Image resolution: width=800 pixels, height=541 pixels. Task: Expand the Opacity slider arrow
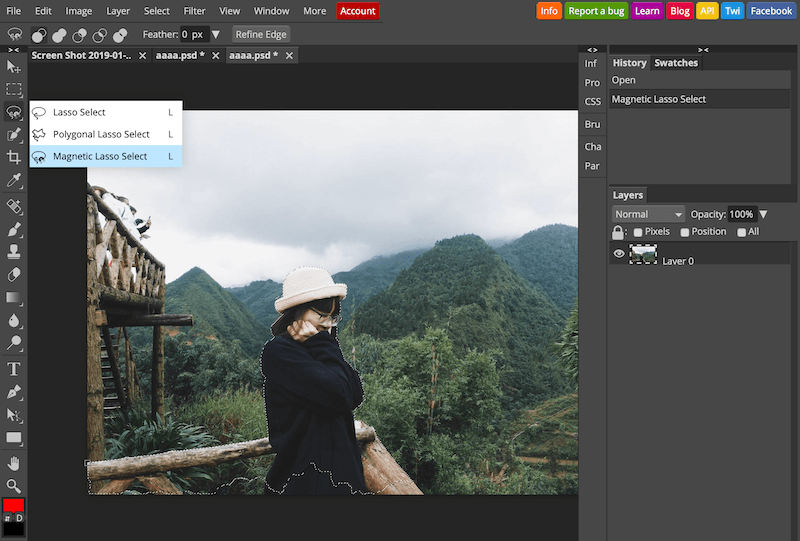coord(763,214)
